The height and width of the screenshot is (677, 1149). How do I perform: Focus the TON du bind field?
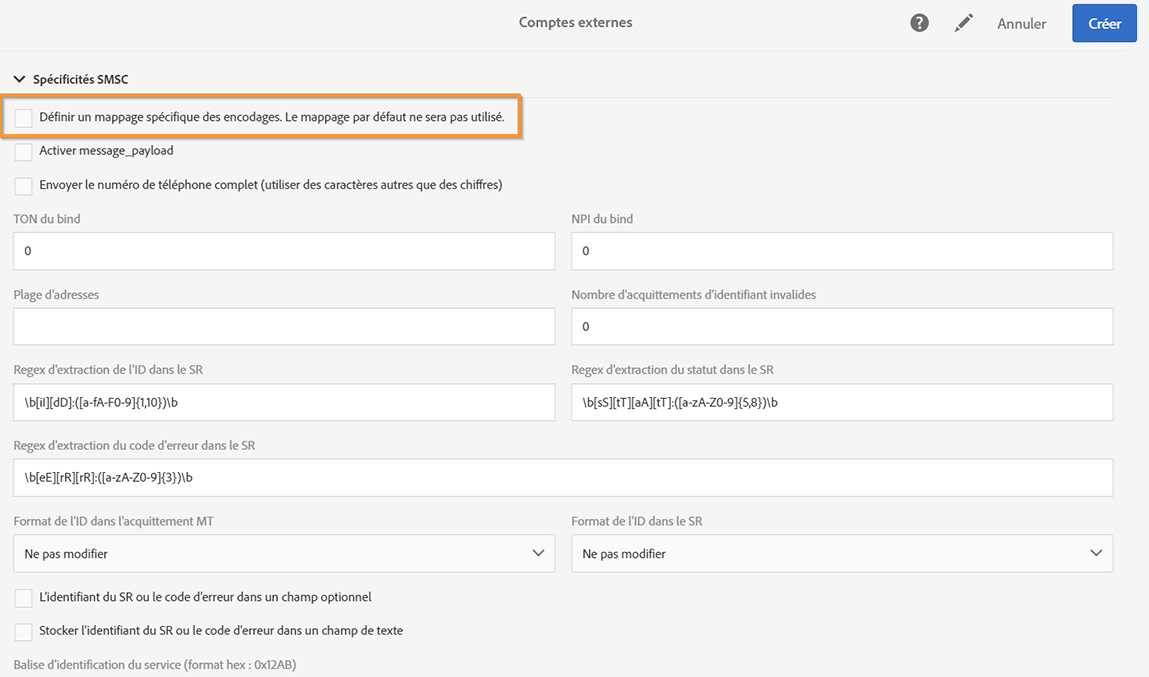click(284, 251)
